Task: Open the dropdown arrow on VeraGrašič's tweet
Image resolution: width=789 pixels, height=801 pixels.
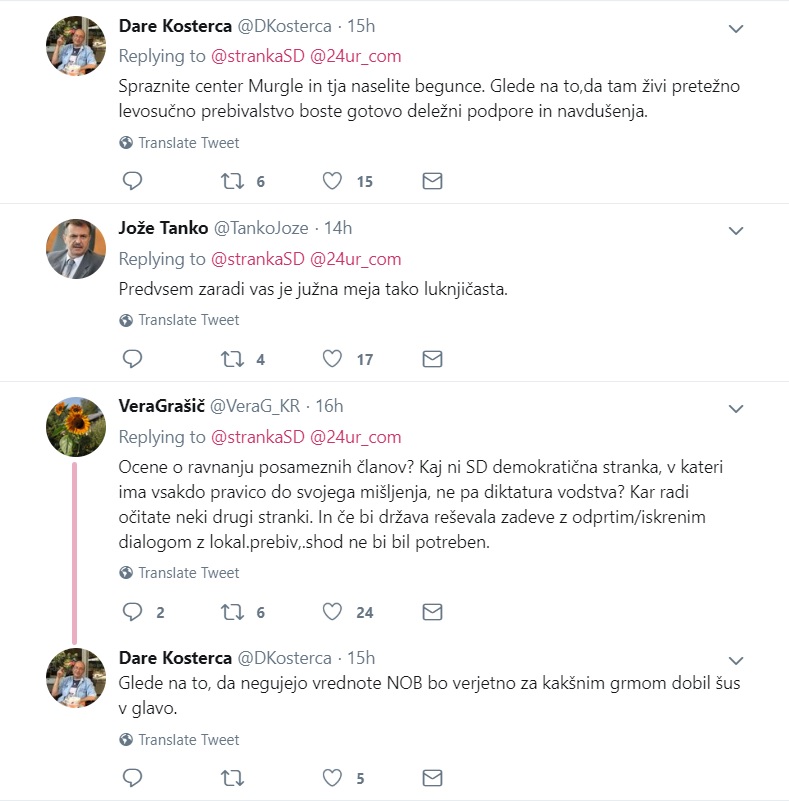Action: click(x=736, y=408)
